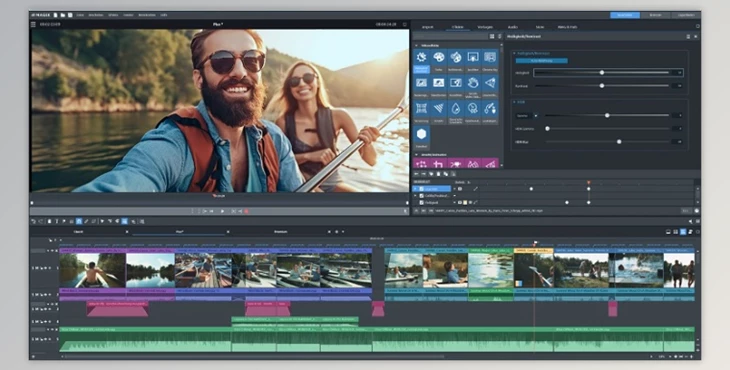The image size is (730, 370).
Task: Select the title T tool in timeline toolbar
Action: point(56,222)
